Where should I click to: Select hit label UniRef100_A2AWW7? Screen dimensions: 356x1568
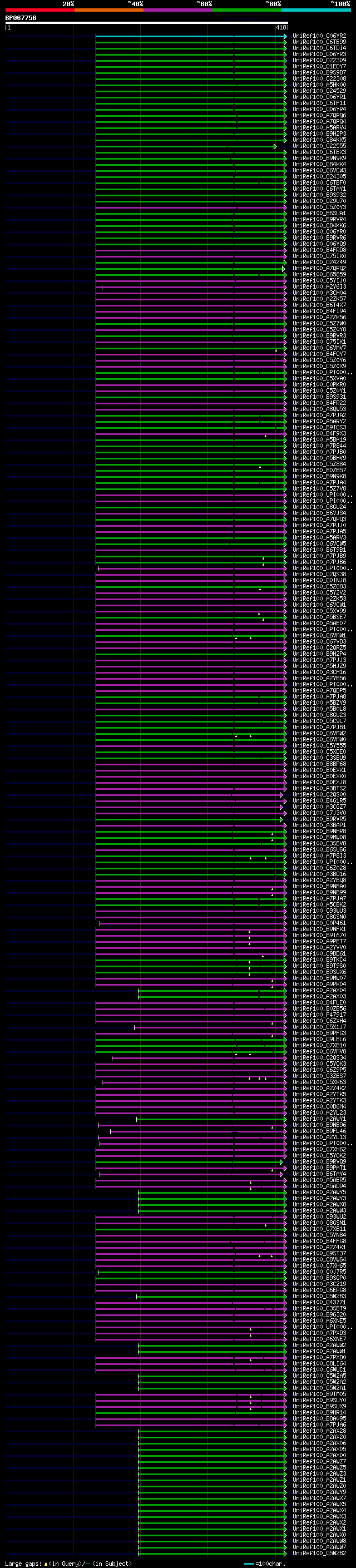click(319, 1547)
